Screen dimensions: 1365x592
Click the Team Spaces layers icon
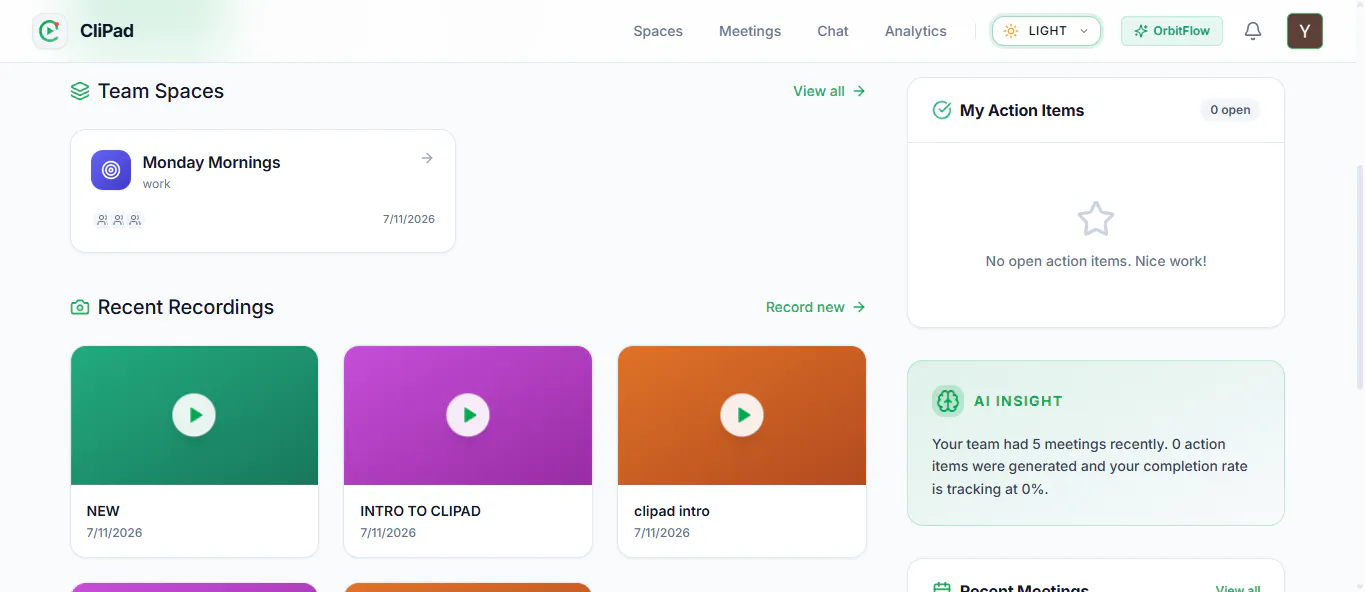pyautogui.click(x=80, y=91)
